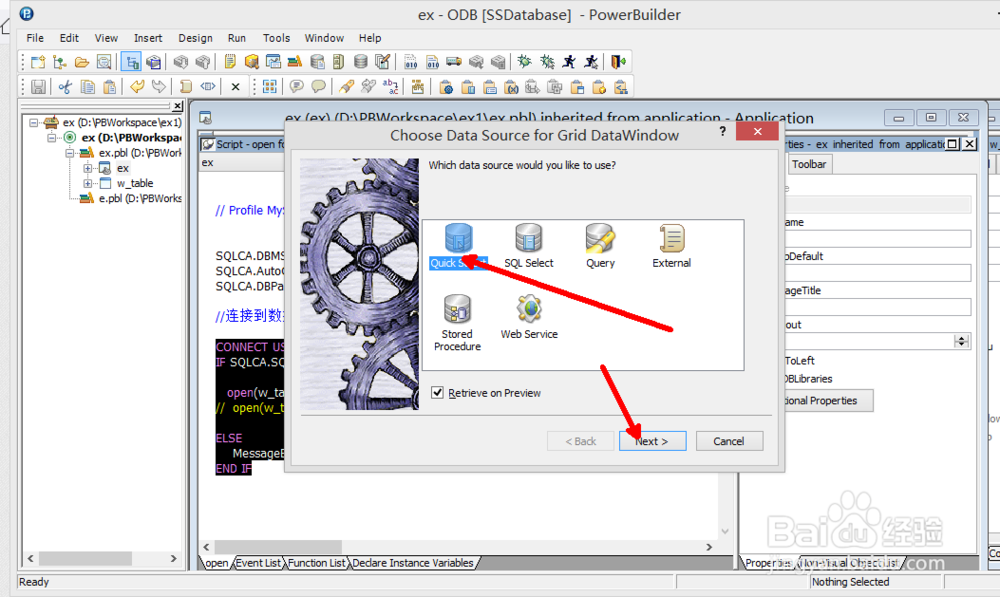
Task: Click the script editor horizontal scrollbar
Action: (457, 547)
